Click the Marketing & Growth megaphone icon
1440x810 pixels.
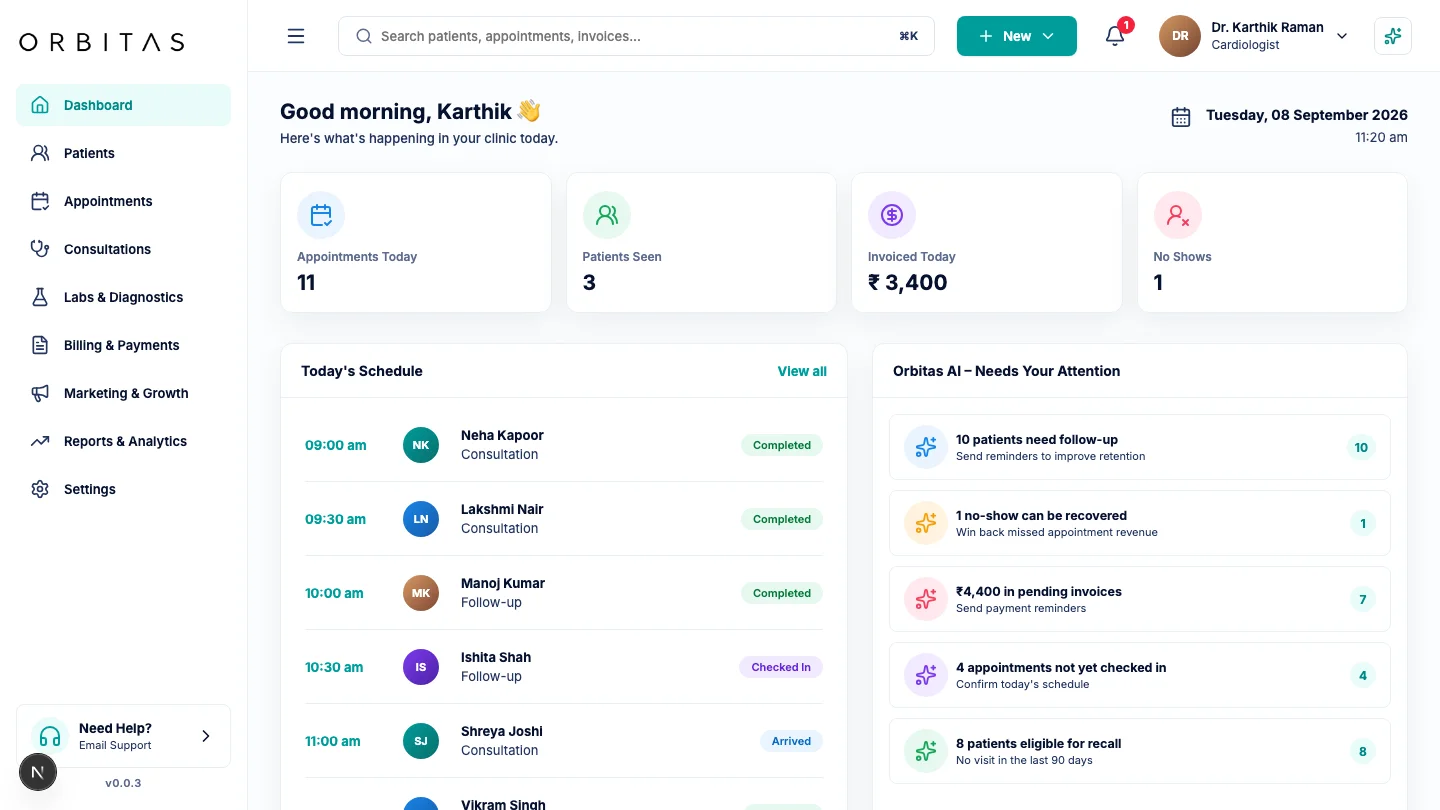40,393
